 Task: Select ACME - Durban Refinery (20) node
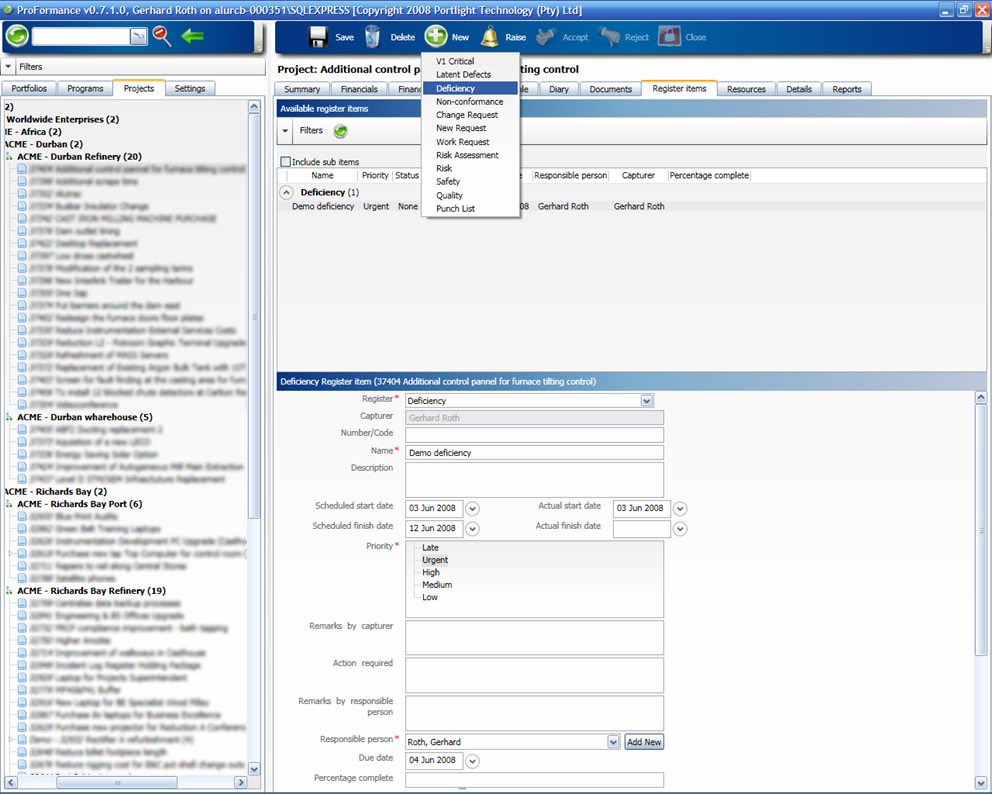80,157
